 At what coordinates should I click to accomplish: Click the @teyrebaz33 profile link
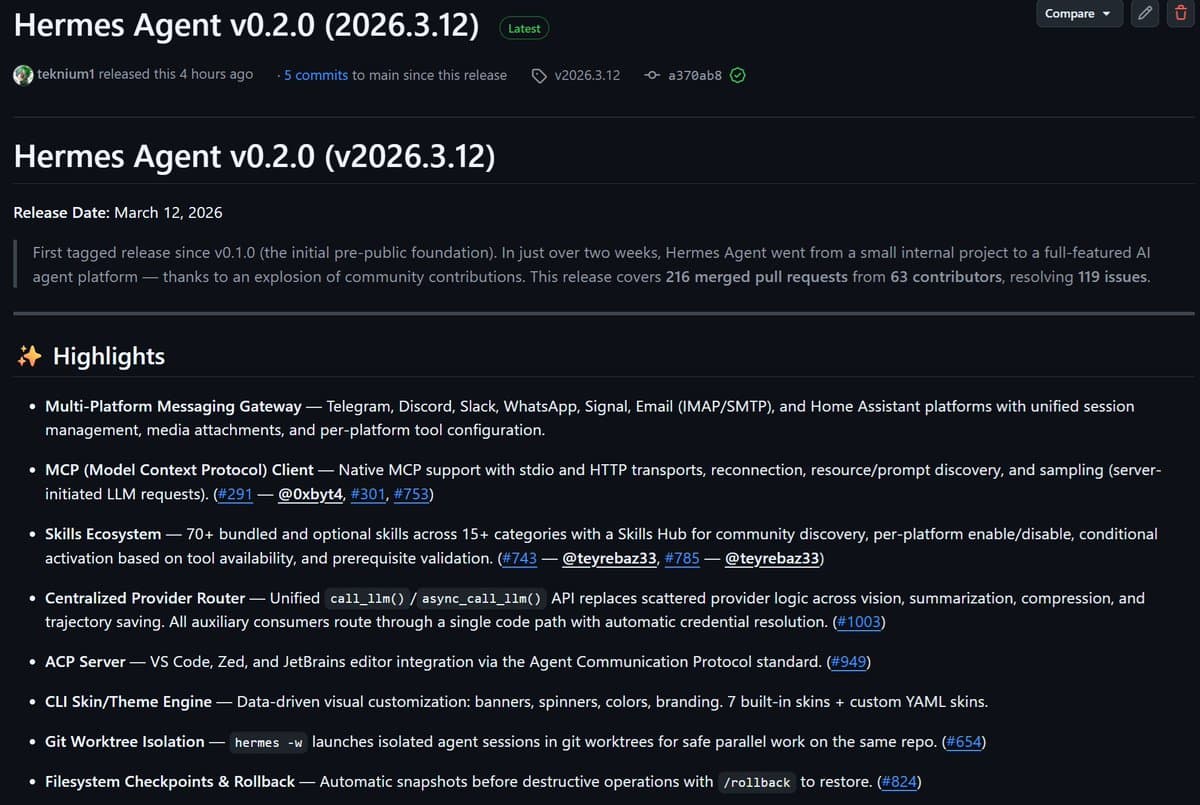coord(609,559)
